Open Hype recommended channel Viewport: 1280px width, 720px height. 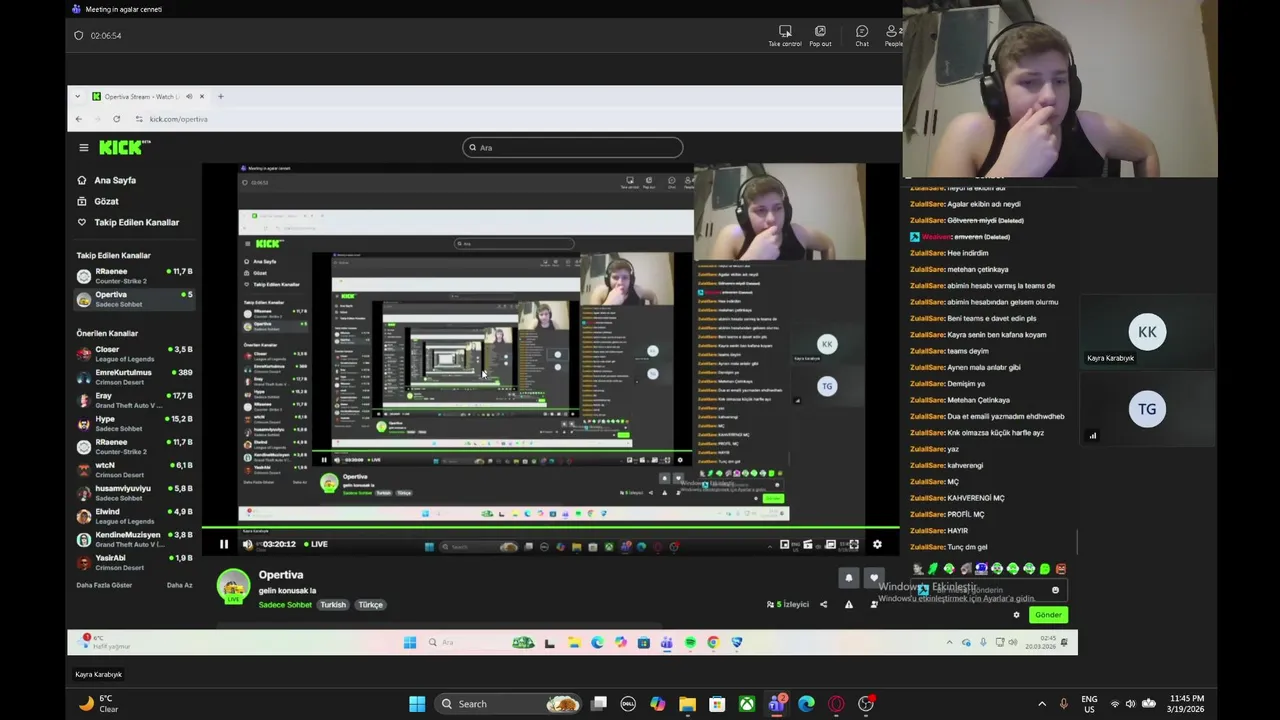click(134, 423)
